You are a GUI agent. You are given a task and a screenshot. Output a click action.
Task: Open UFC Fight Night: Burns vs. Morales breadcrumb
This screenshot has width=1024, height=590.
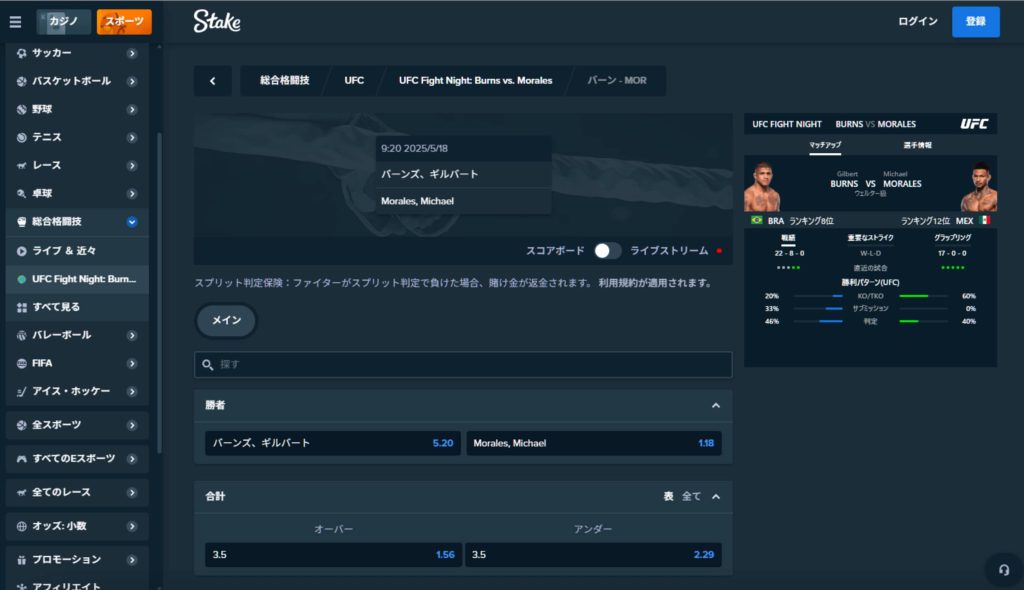[475, 80]
